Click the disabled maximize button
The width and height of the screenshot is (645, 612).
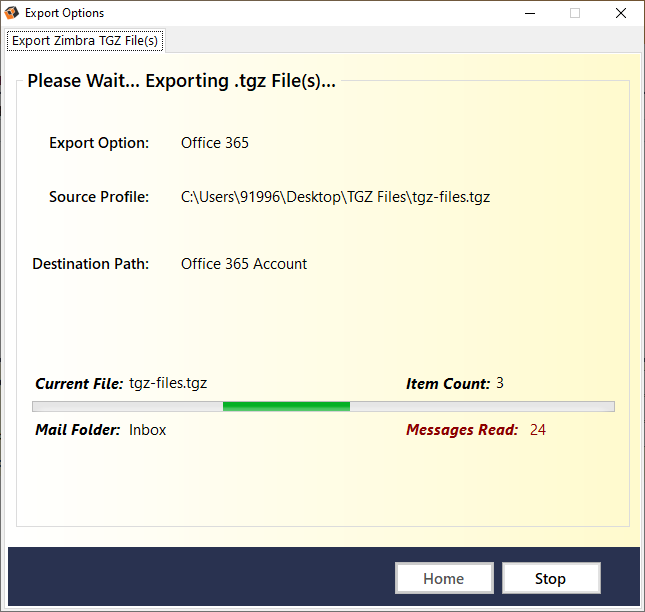pyautogui.click(x=575, y=13)
